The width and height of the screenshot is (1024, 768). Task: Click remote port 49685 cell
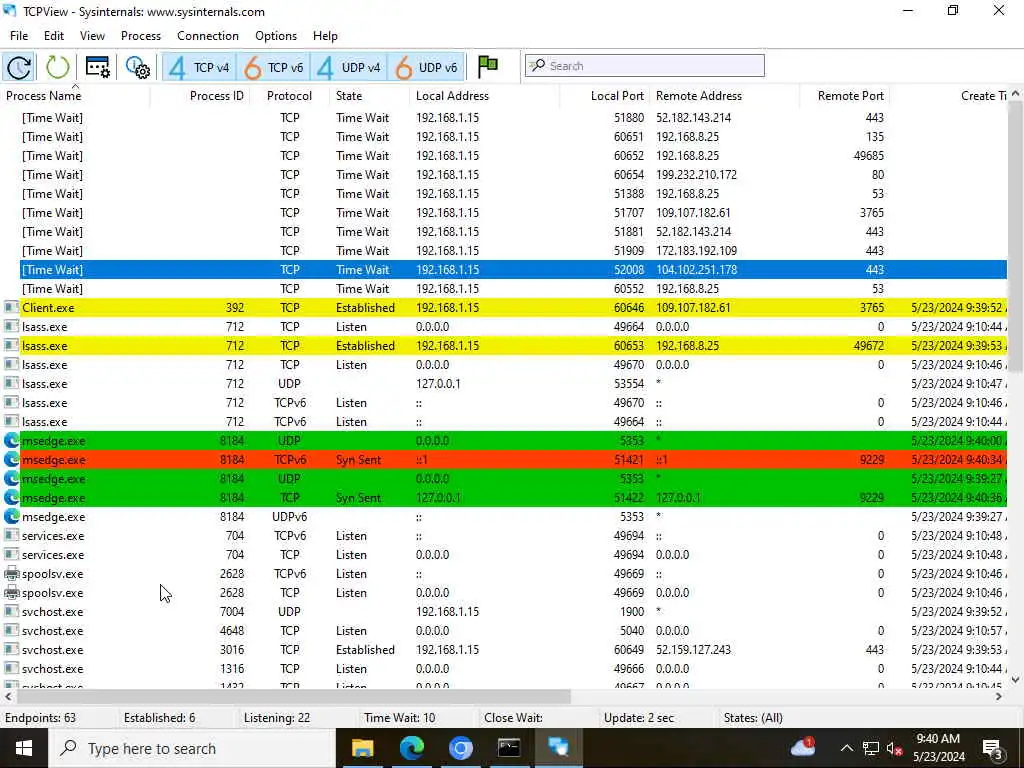(x=869, y=156)
